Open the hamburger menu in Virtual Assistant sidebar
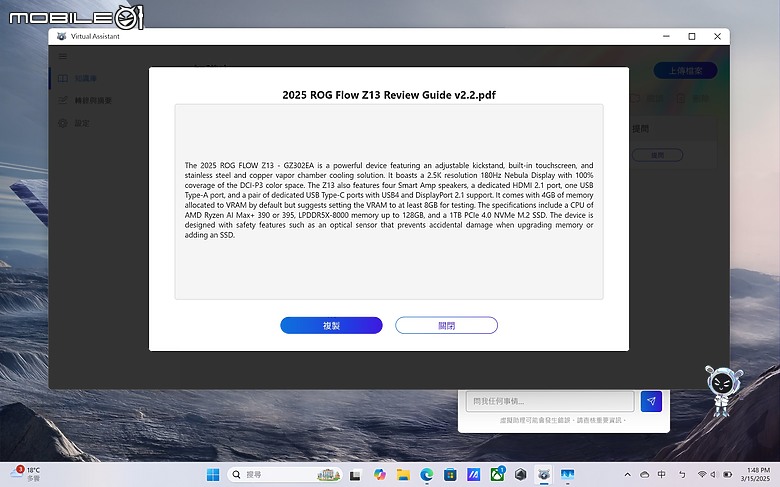The image size is (780, 487). (63, 56)
